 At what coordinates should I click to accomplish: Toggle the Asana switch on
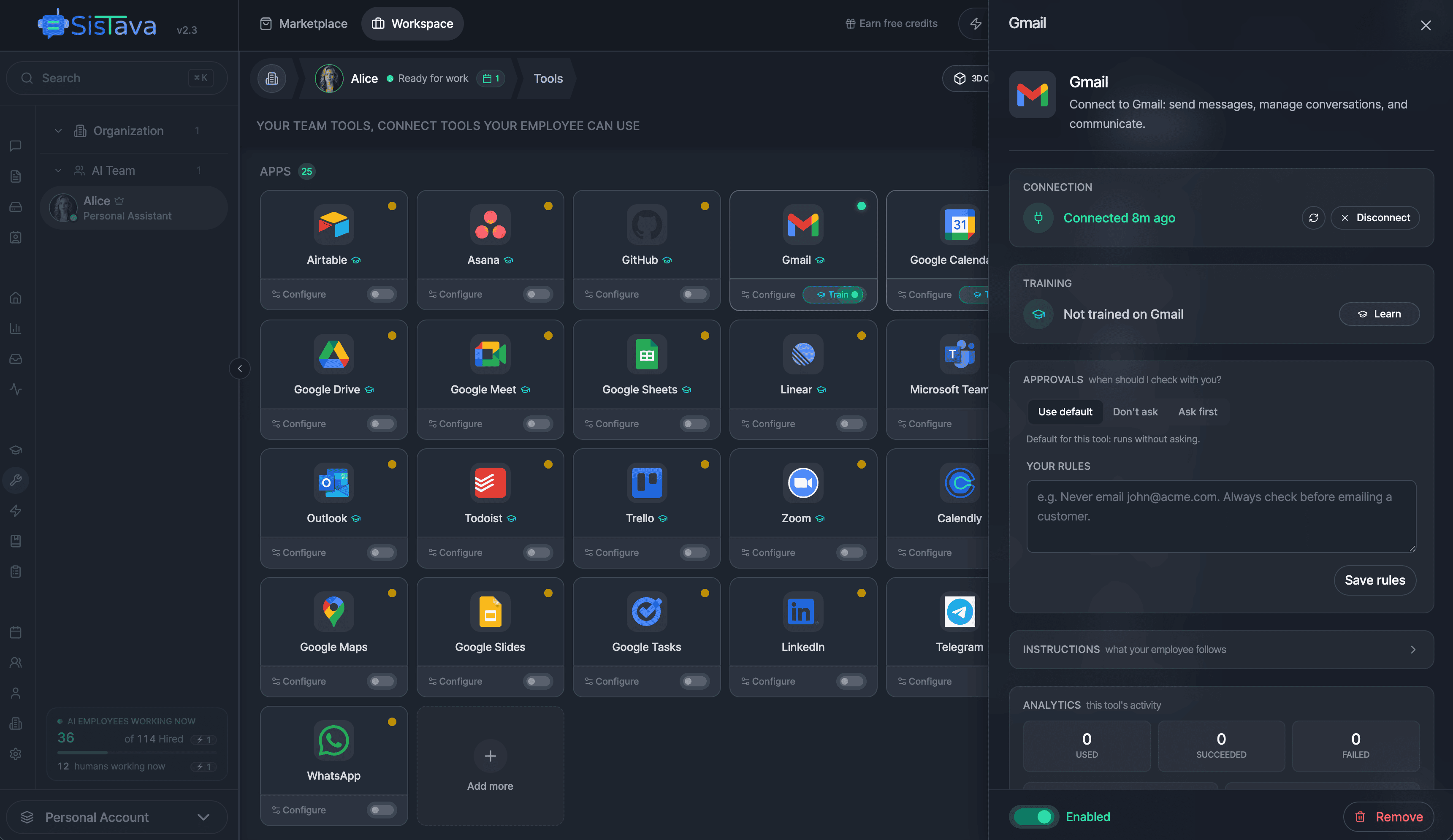pos(537,294)
